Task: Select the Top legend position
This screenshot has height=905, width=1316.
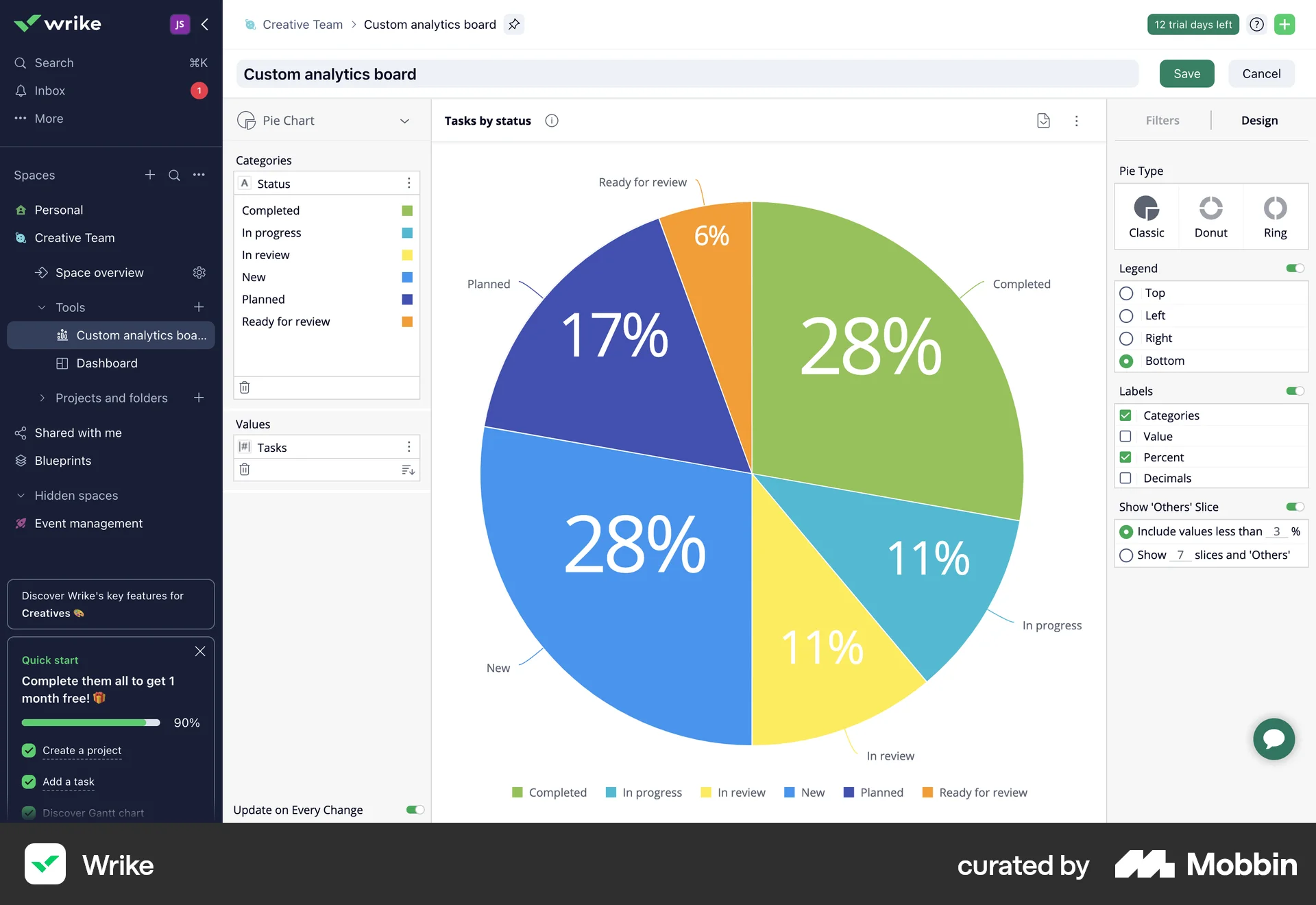Action: [1127, 293]
